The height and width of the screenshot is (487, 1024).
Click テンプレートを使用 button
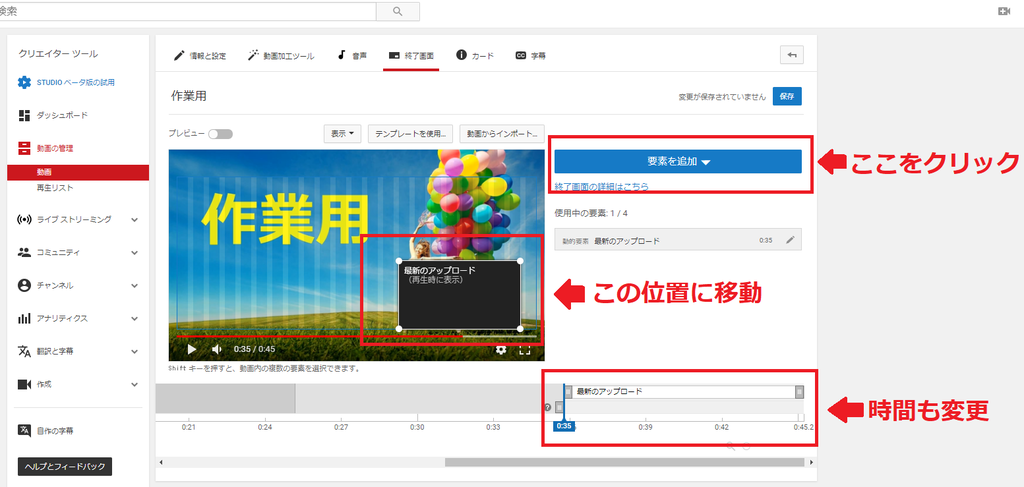410,133
